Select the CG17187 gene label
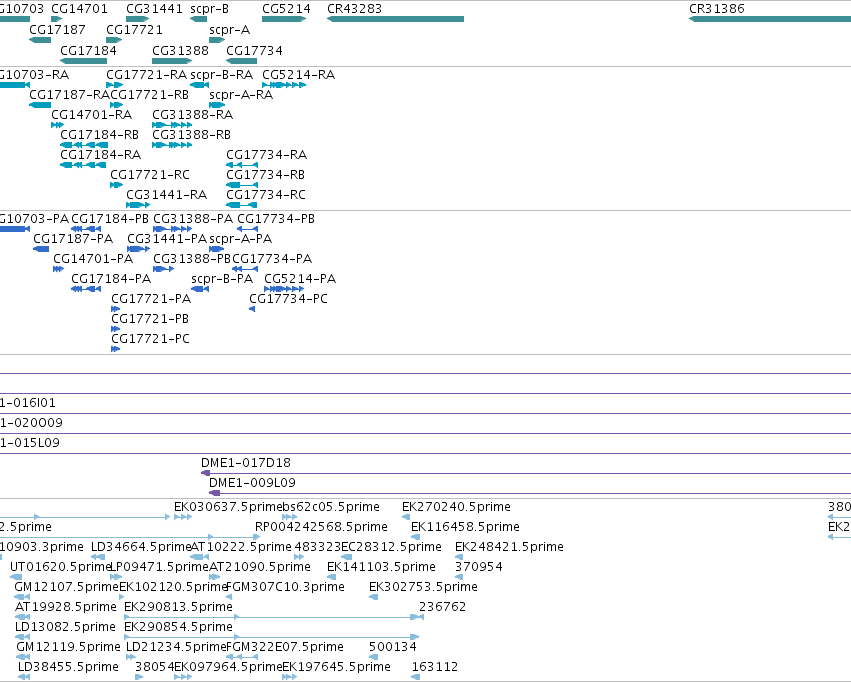Image resolution: width=851 pixels, height=682 pixels. coord(57,29)
